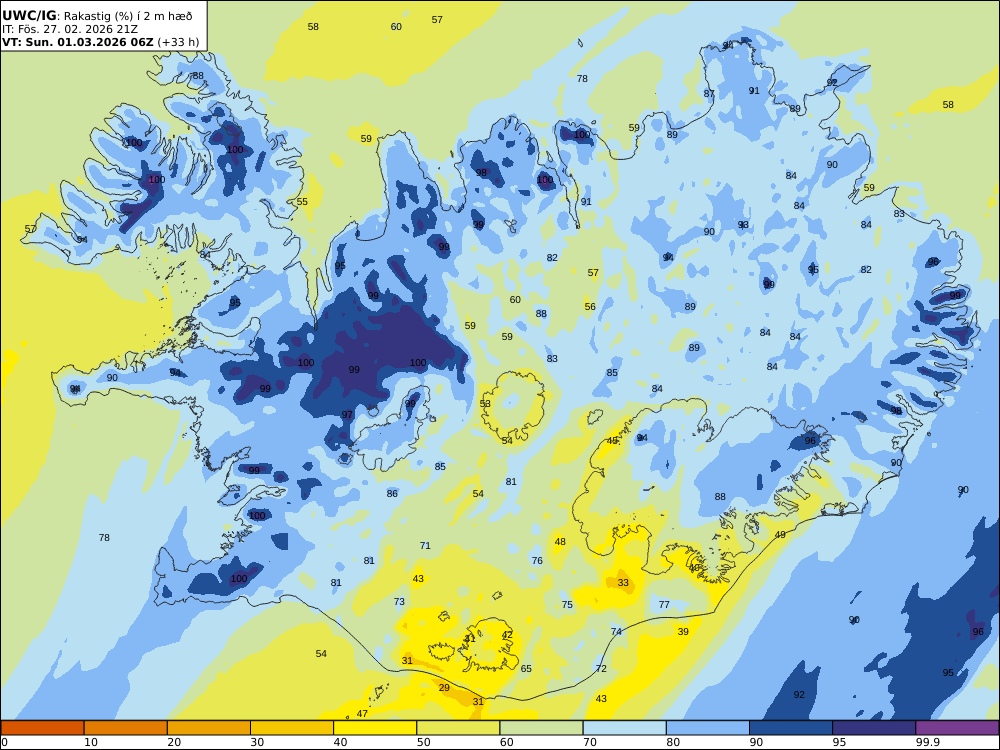The width and height of the screenshot is (1000, 750).
Task: Click the humidity value '72' on the map
Action: click(601, 669)
